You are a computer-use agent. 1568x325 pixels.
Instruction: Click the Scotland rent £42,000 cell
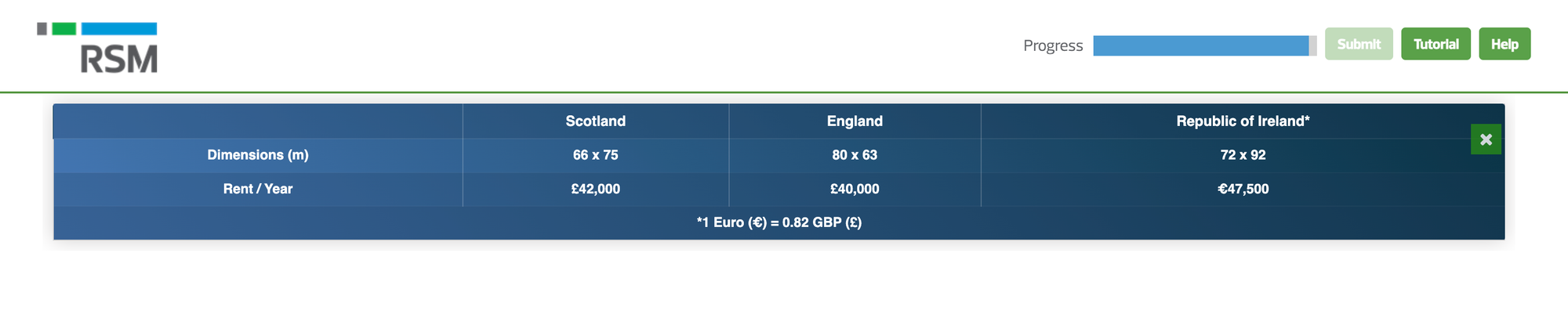pos(596,189)
